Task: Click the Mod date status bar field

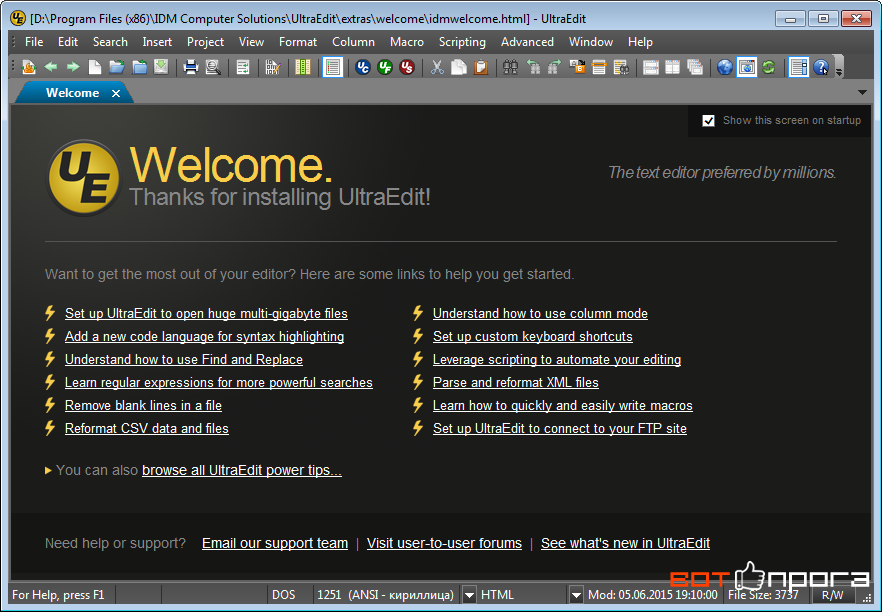Action: pos(652,595)
